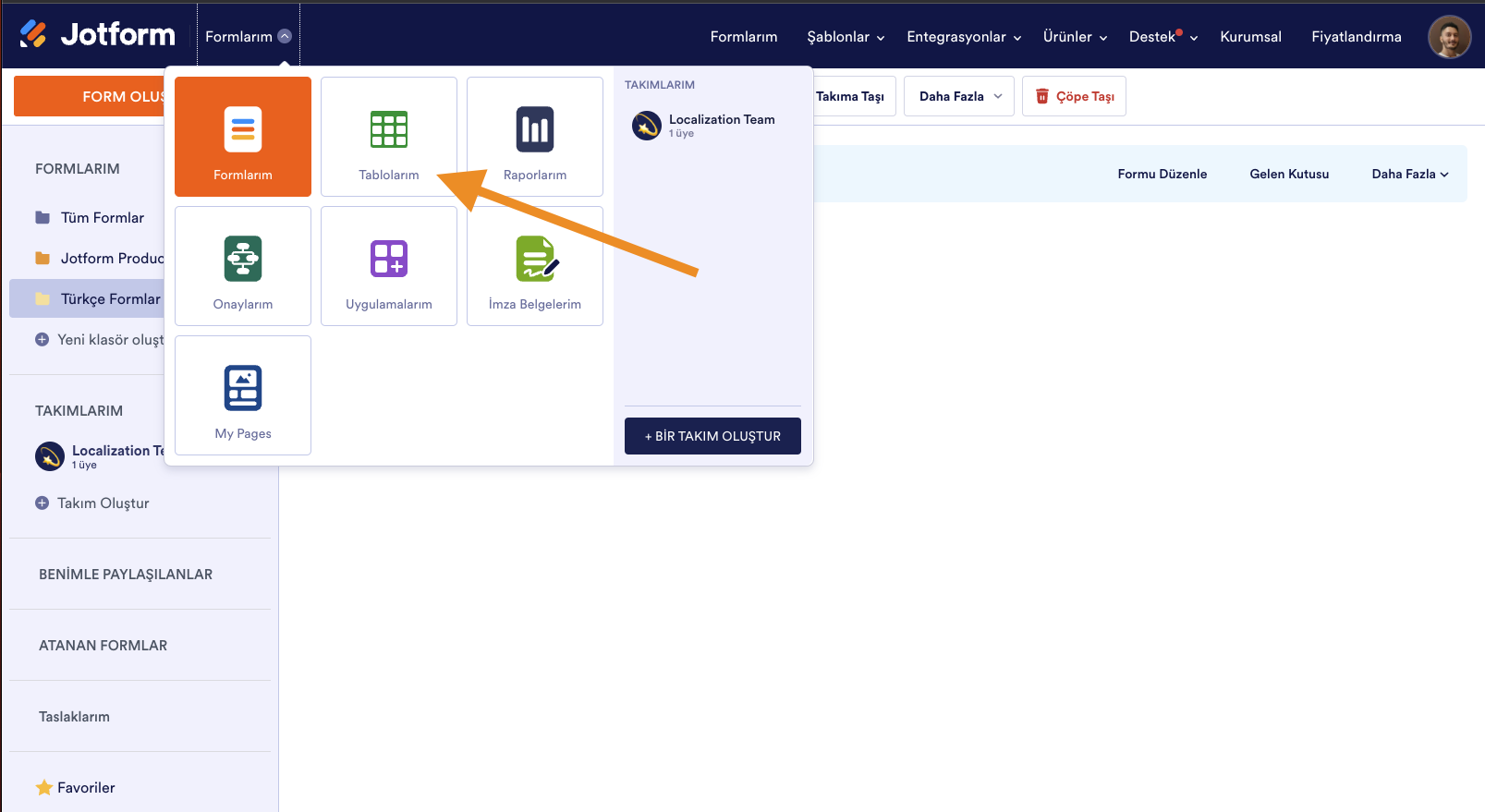Open the Formlarım app tile icon
The image size is (1485, 812).
pyautogui.click(x=243, y=129)
